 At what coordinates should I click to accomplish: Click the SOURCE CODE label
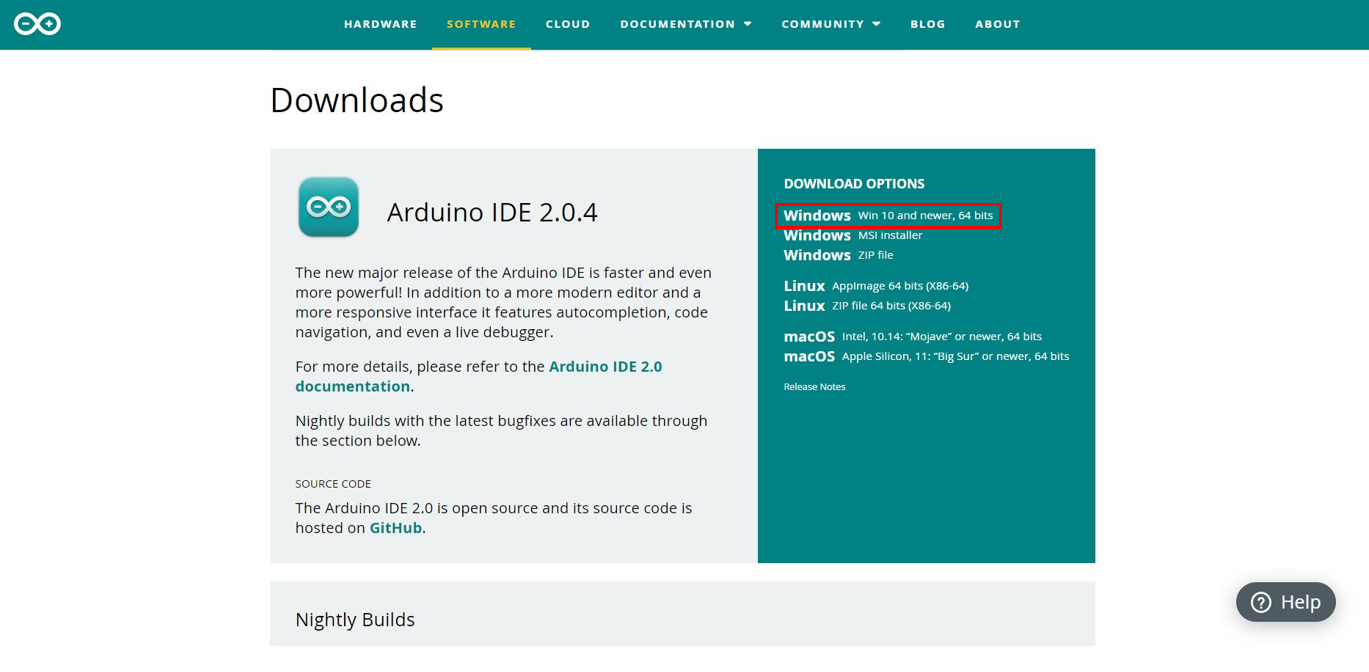coord(333,484)
